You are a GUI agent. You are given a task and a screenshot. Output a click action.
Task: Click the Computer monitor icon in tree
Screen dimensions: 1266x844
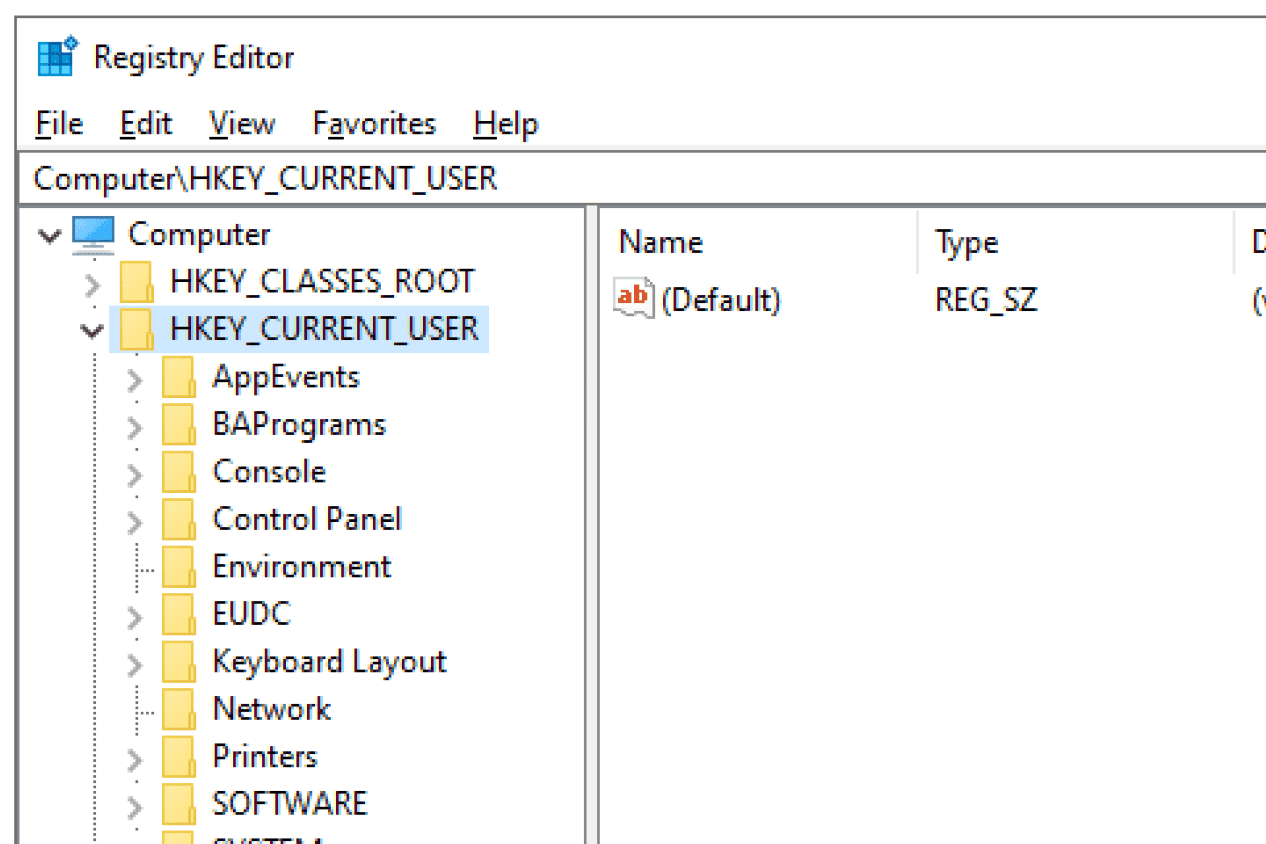94,235
